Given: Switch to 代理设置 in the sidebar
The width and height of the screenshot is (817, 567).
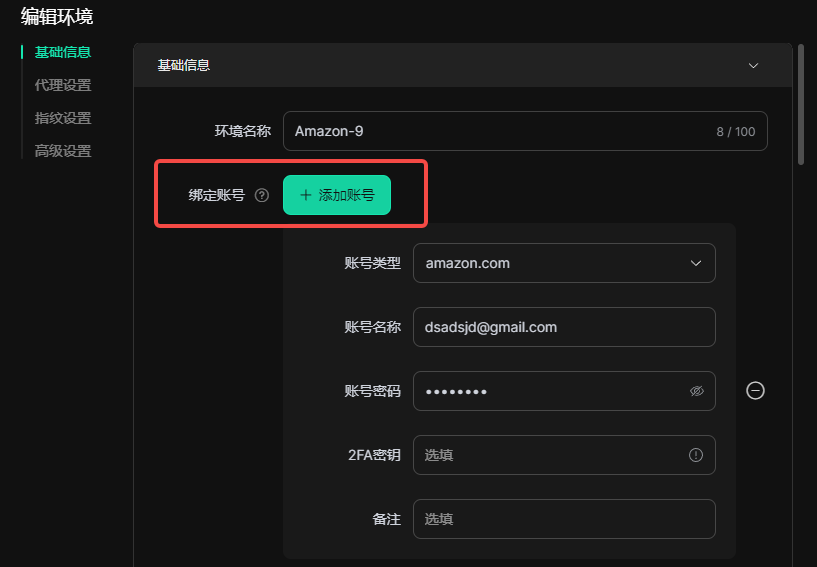Looking at the screenshot, I should pyautogui.click(x=63, y=85).
